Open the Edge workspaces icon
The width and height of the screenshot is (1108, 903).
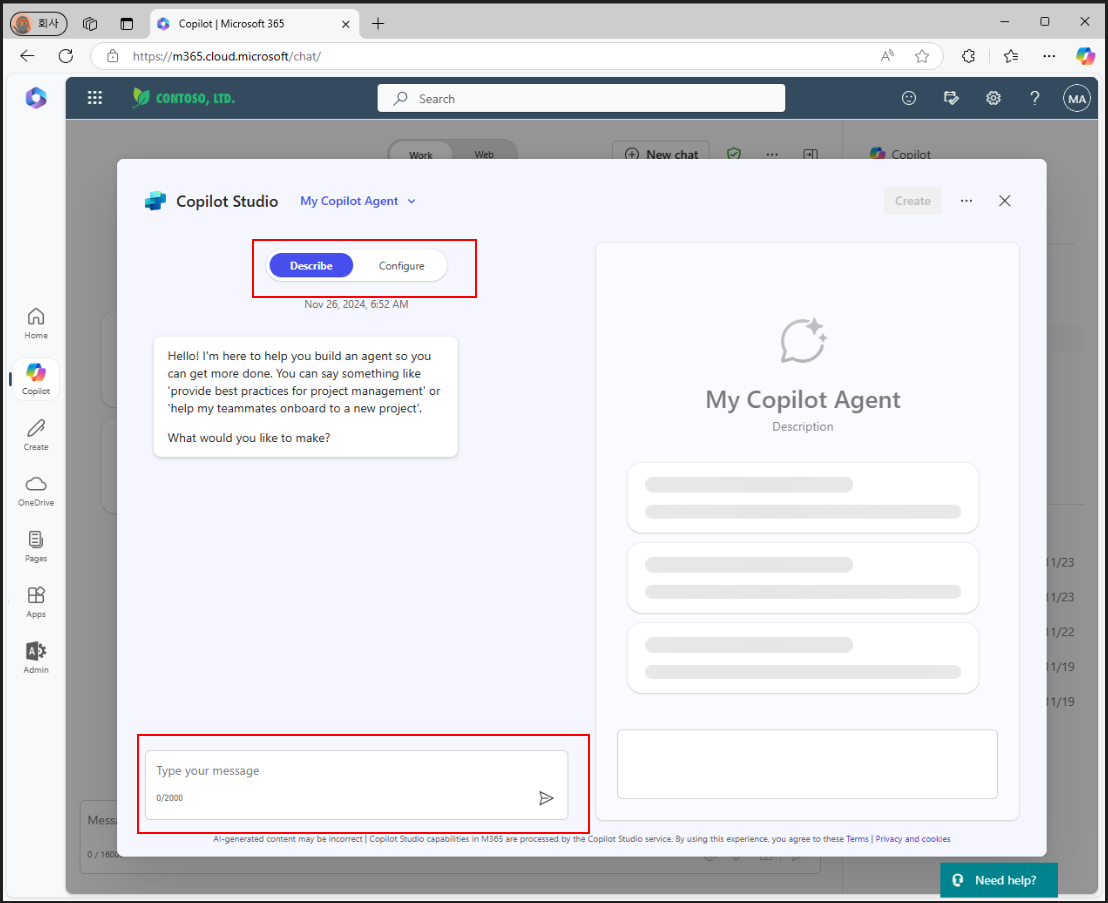tap(90, 23)
